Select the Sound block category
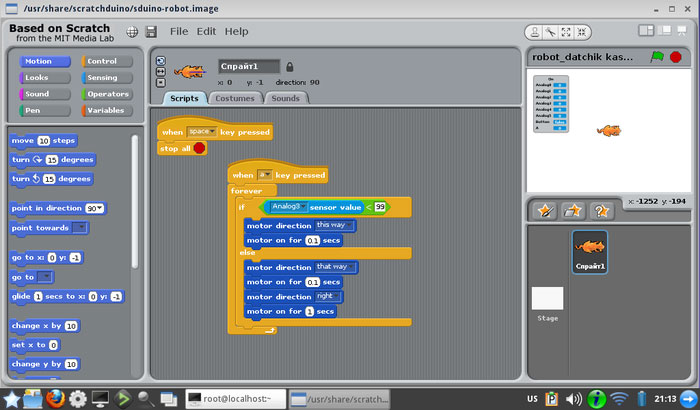700x410 pixels. (45, 94)
